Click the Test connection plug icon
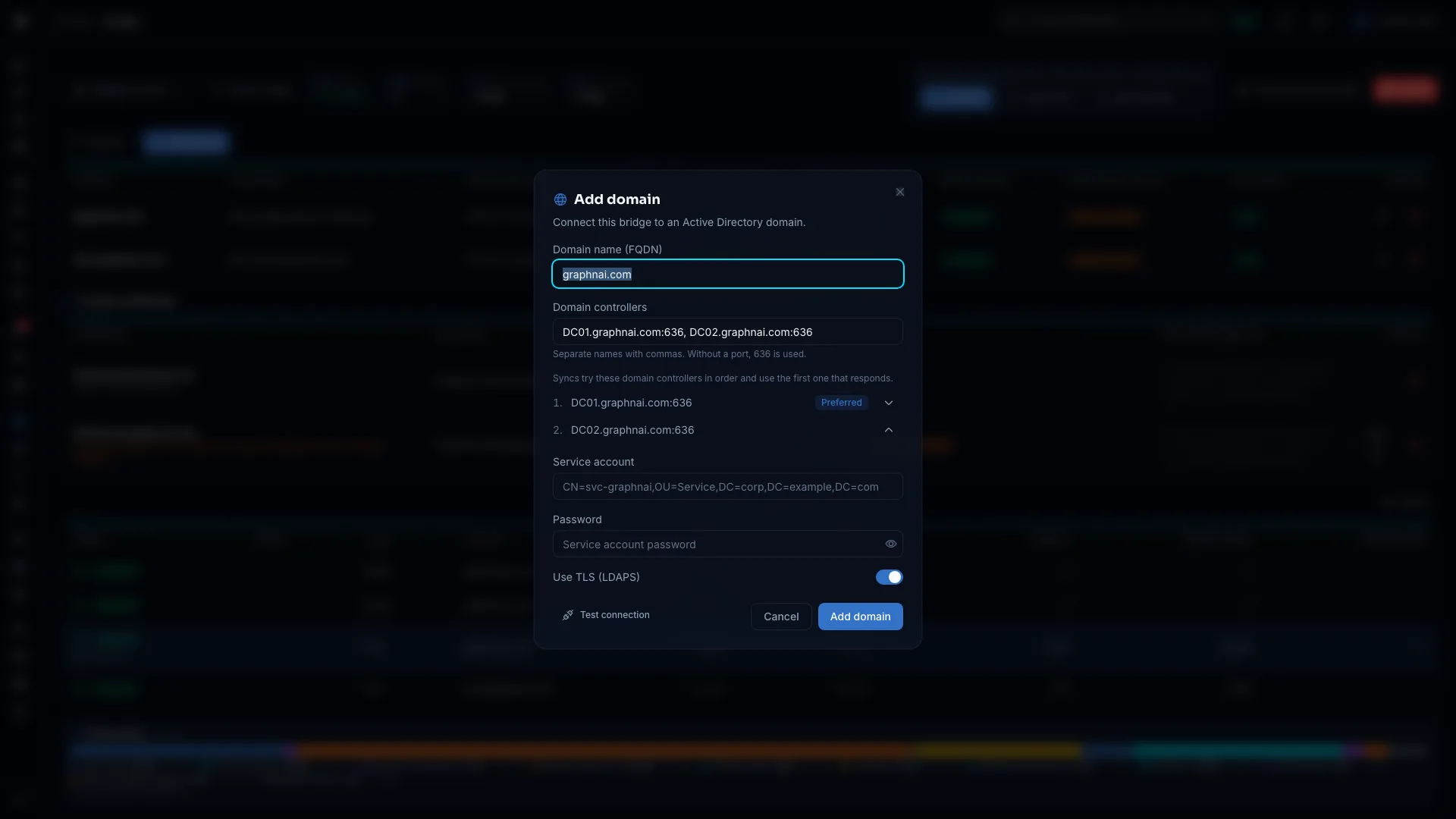Screen dimensions: 1456x819 (567, 615)
